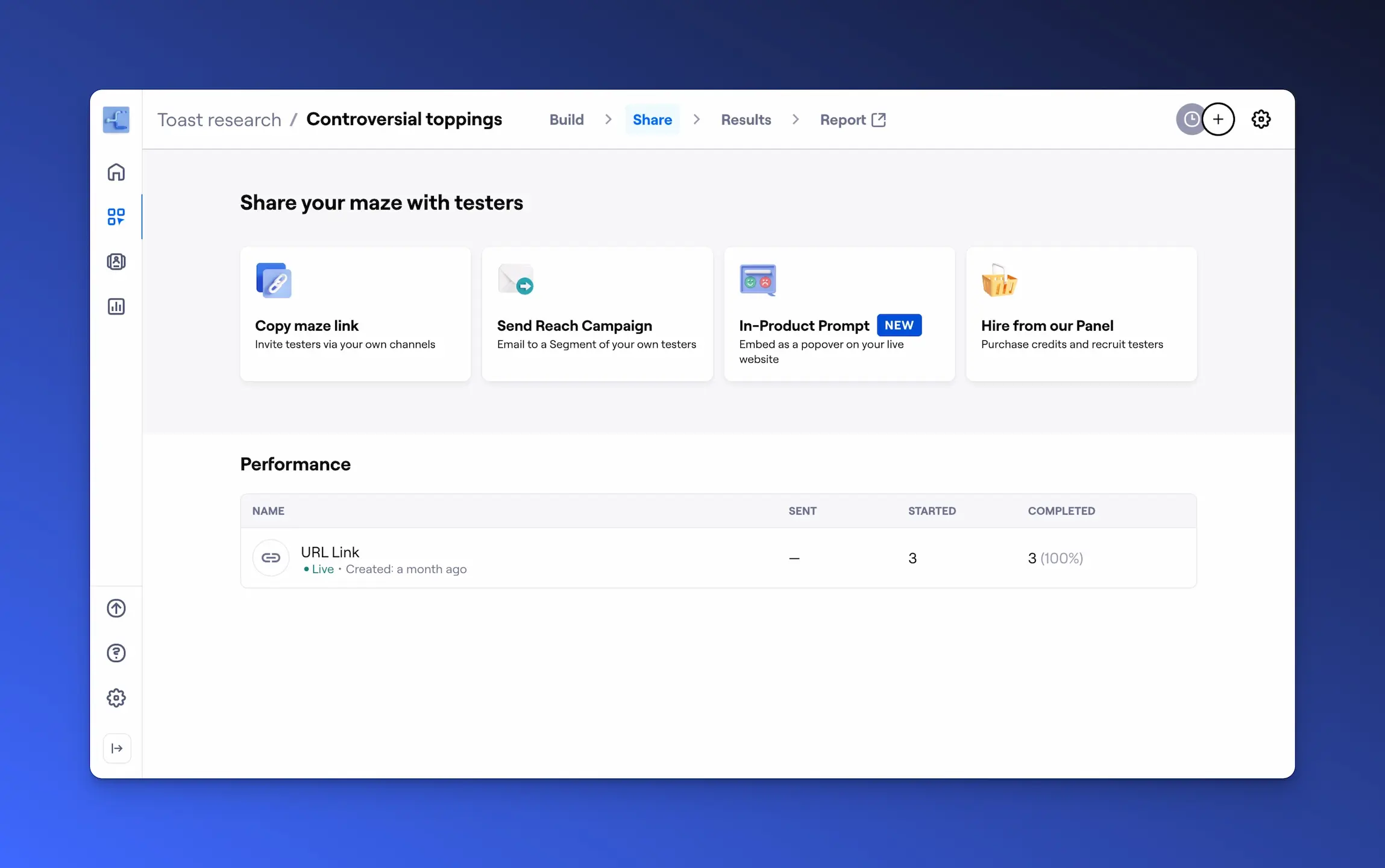Viewport: 1385px width, 868px height.
Task: Open sidebar settings gear icon
Action: 116,698
